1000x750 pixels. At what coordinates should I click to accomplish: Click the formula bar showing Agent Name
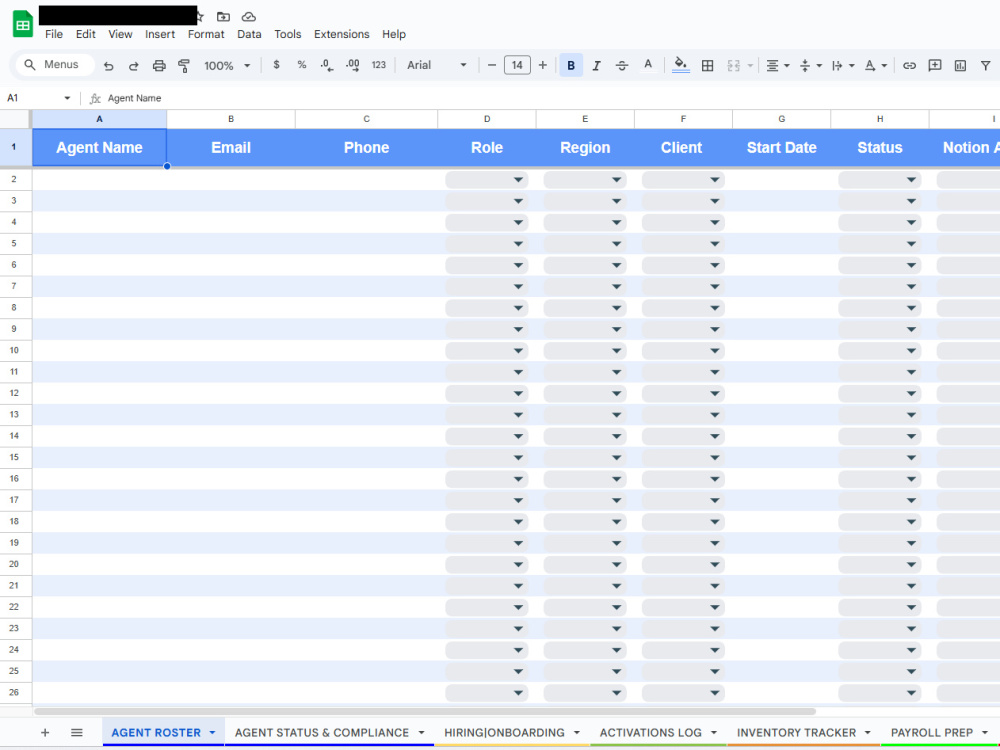point(548,98)
